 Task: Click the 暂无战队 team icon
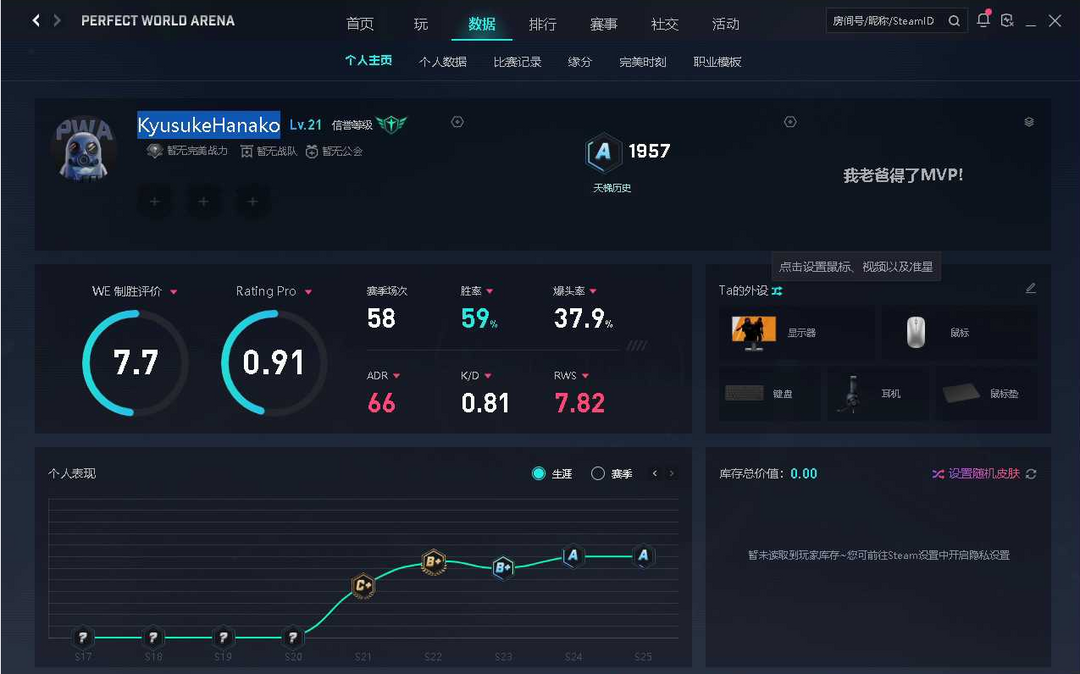point(247,151)
